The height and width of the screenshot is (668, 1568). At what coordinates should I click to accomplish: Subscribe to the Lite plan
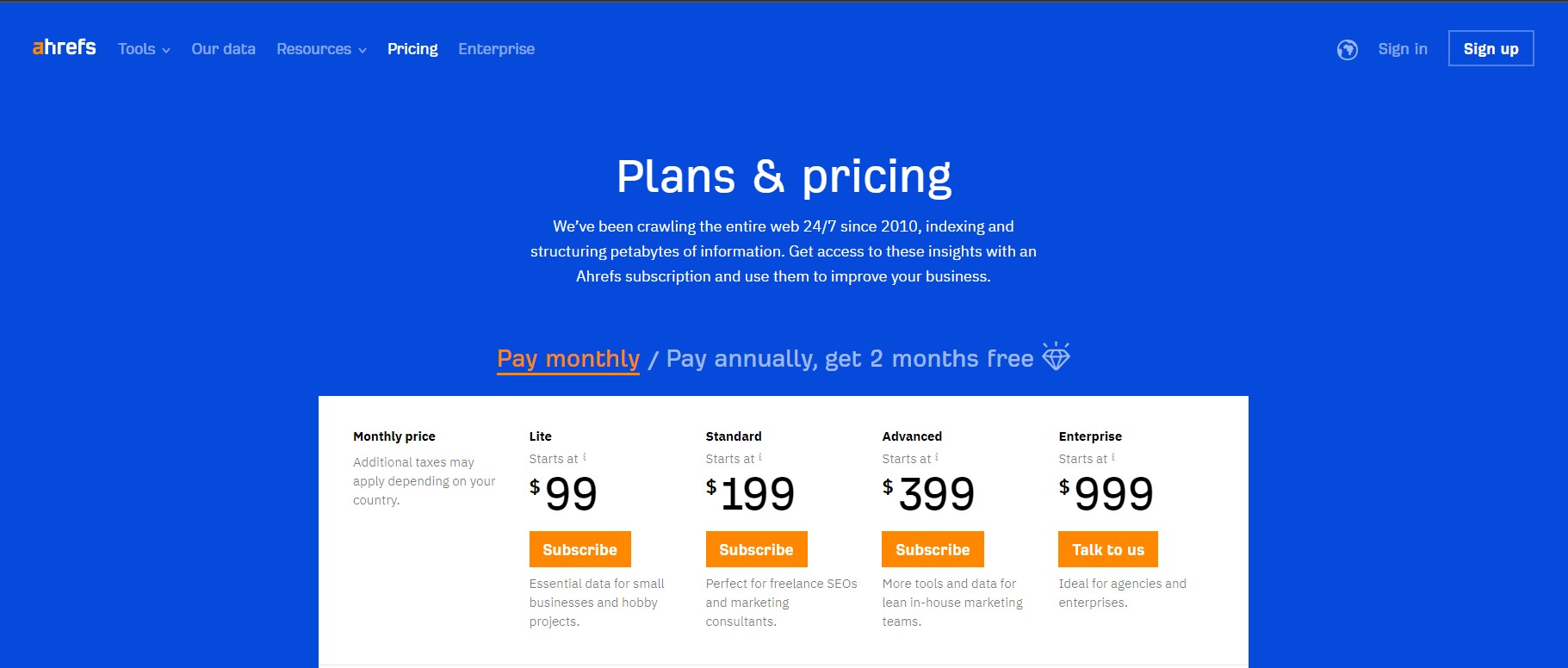(580, 549)
